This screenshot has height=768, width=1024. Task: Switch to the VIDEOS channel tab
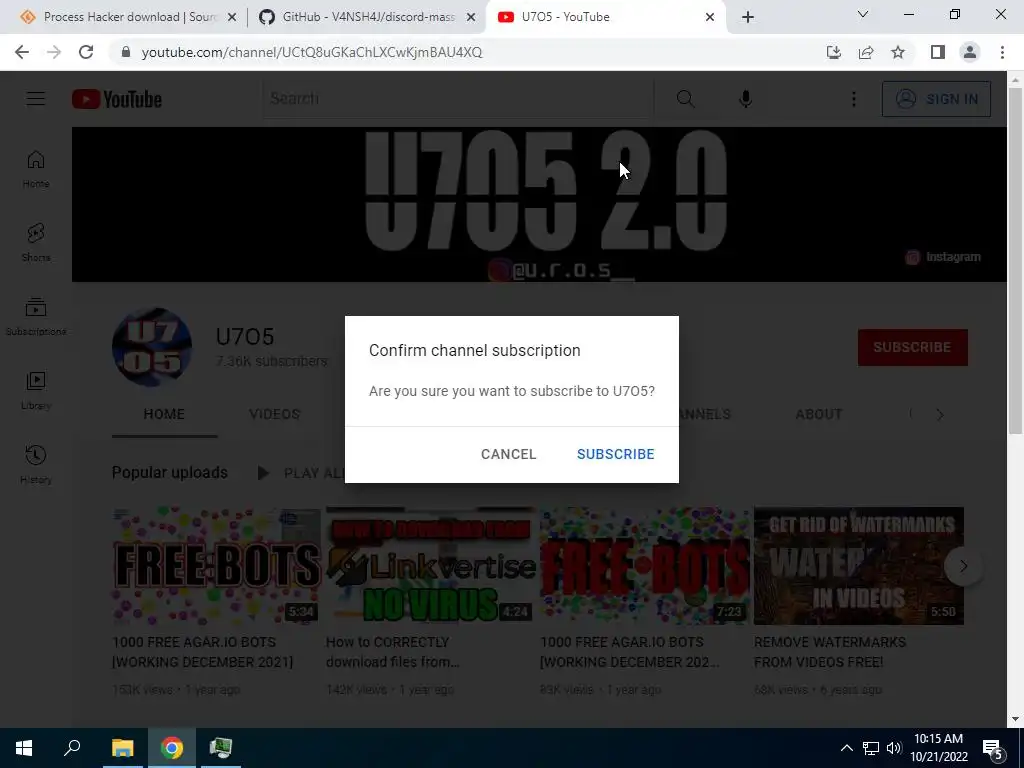[x=274, y=414]
